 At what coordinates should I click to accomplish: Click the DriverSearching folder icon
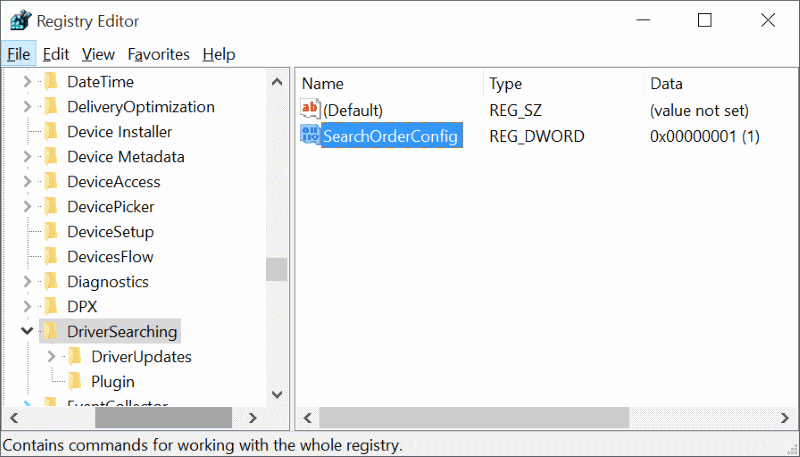click(x=51, y=332)
